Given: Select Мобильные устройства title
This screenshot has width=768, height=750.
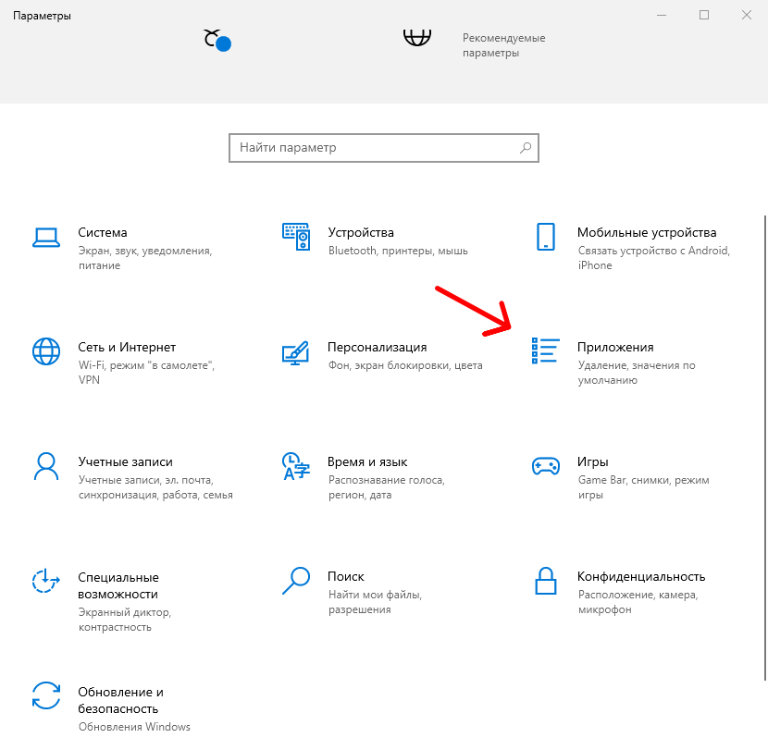Looking at the screenshot, I should coord(647,232).
